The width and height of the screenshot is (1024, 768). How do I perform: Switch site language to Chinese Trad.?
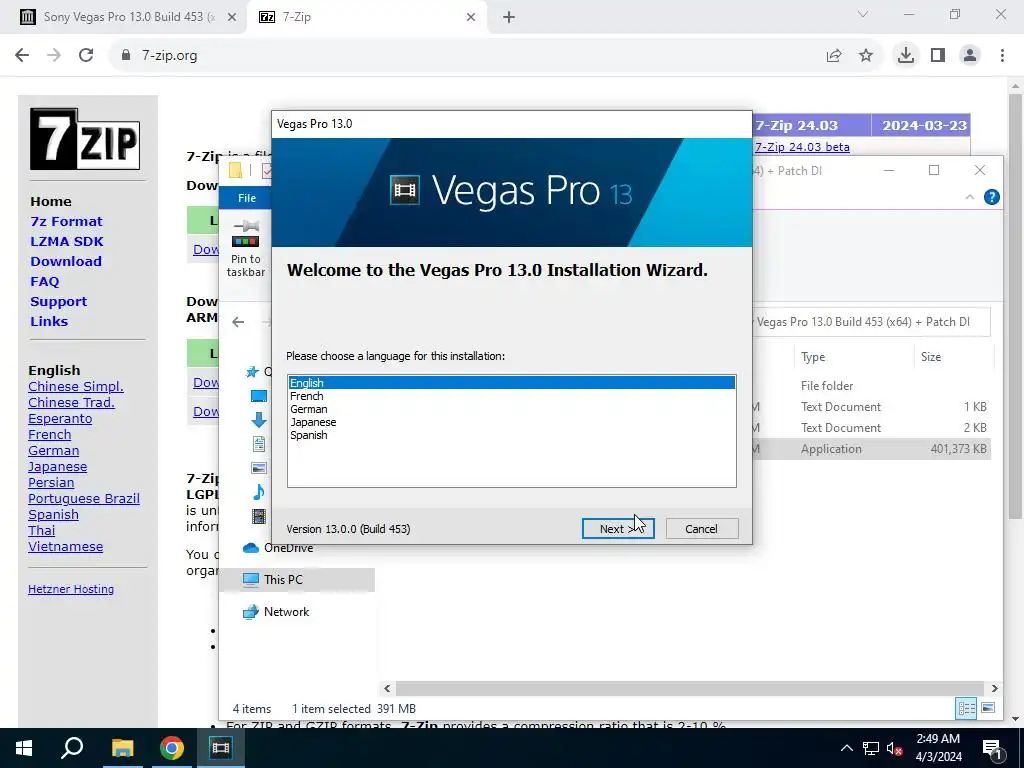click(x=71, y=402)
